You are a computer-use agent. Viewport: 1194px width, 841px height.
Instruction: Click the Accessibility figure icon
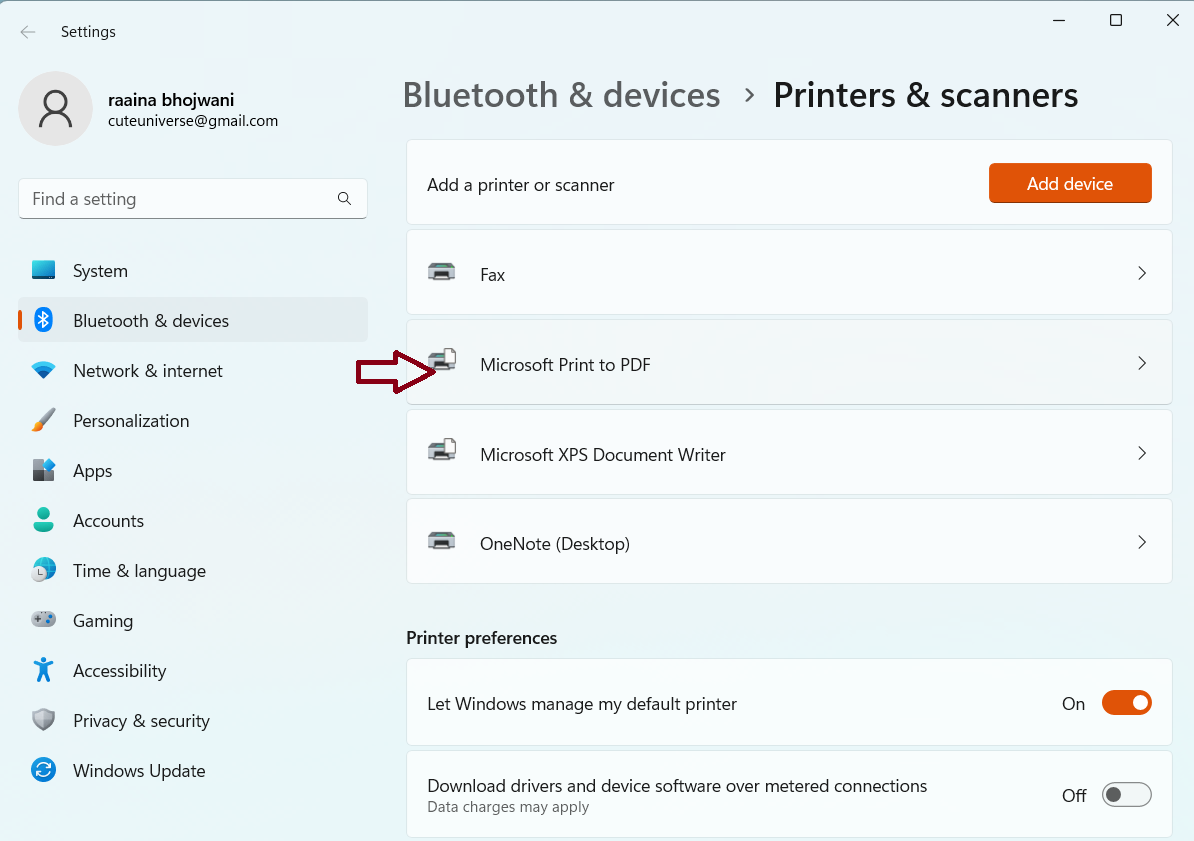point(43,670)
